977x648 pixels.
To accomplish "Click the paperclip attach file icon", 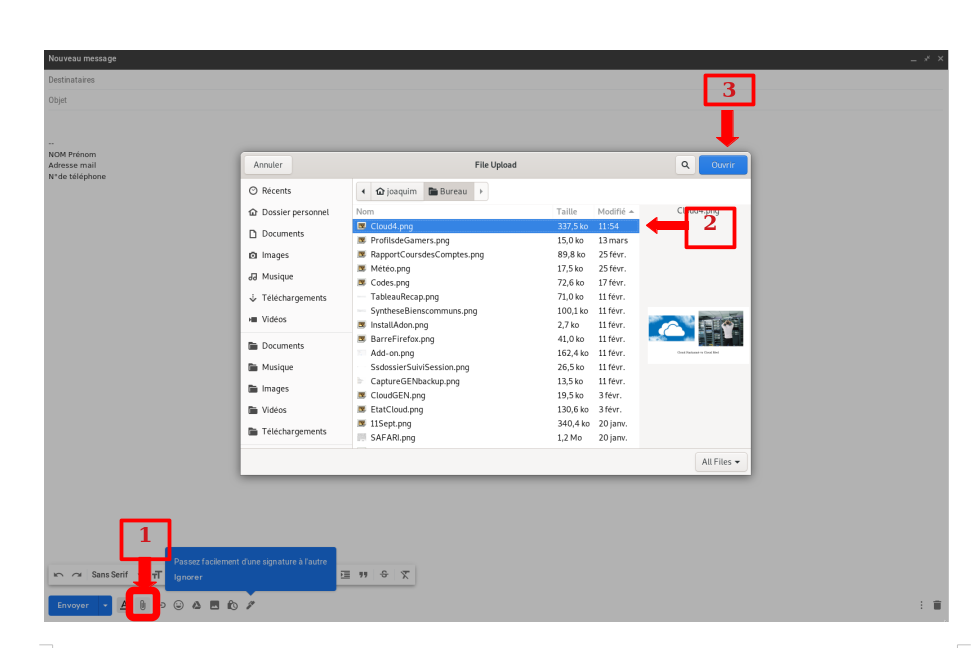I will (x=143, y=605).
